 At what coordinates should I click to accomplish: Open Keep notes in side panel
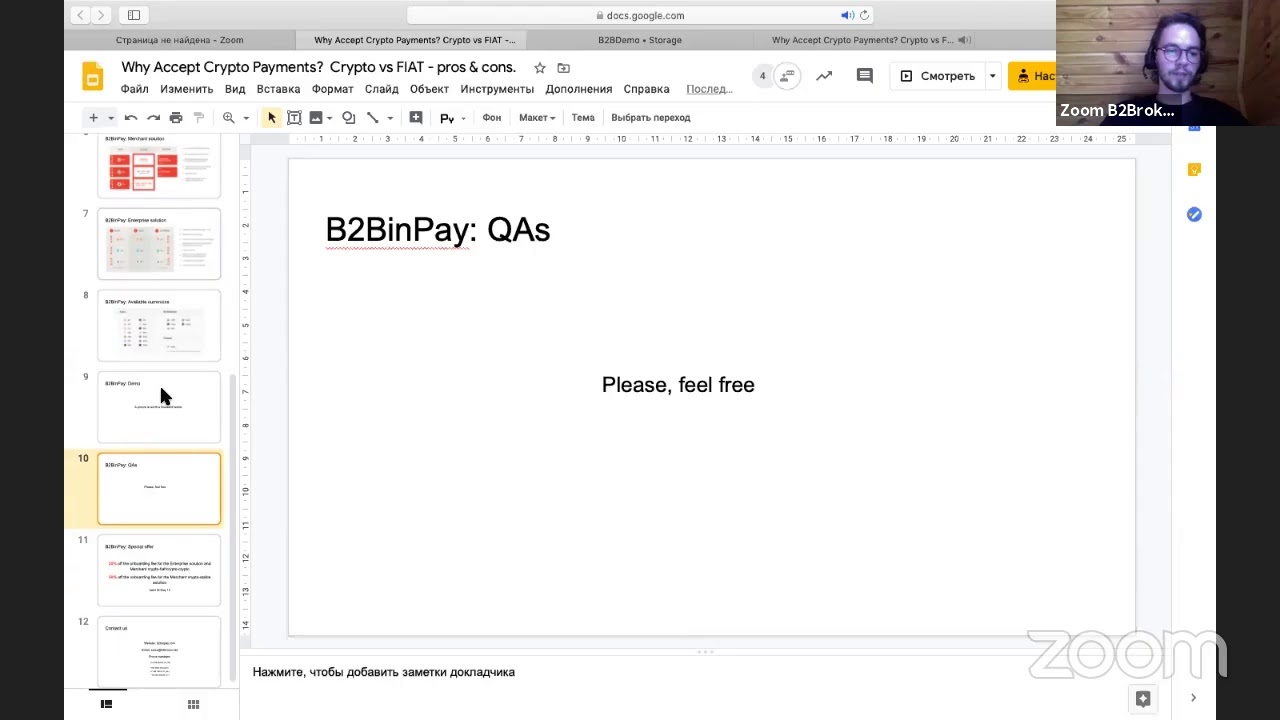[x=1194, y=170]
